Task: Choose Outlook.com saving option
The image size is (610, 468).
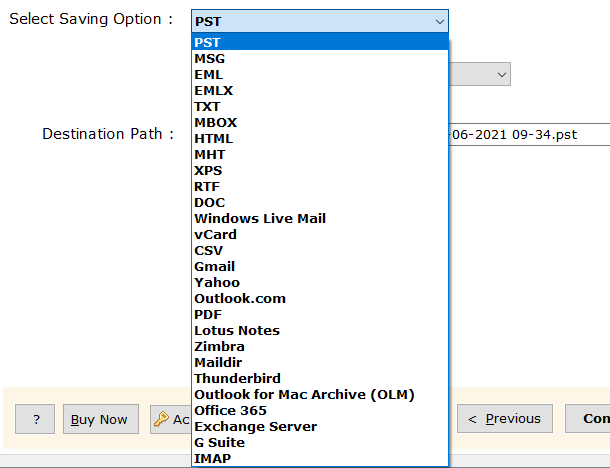Action: [x=320, y=298]
